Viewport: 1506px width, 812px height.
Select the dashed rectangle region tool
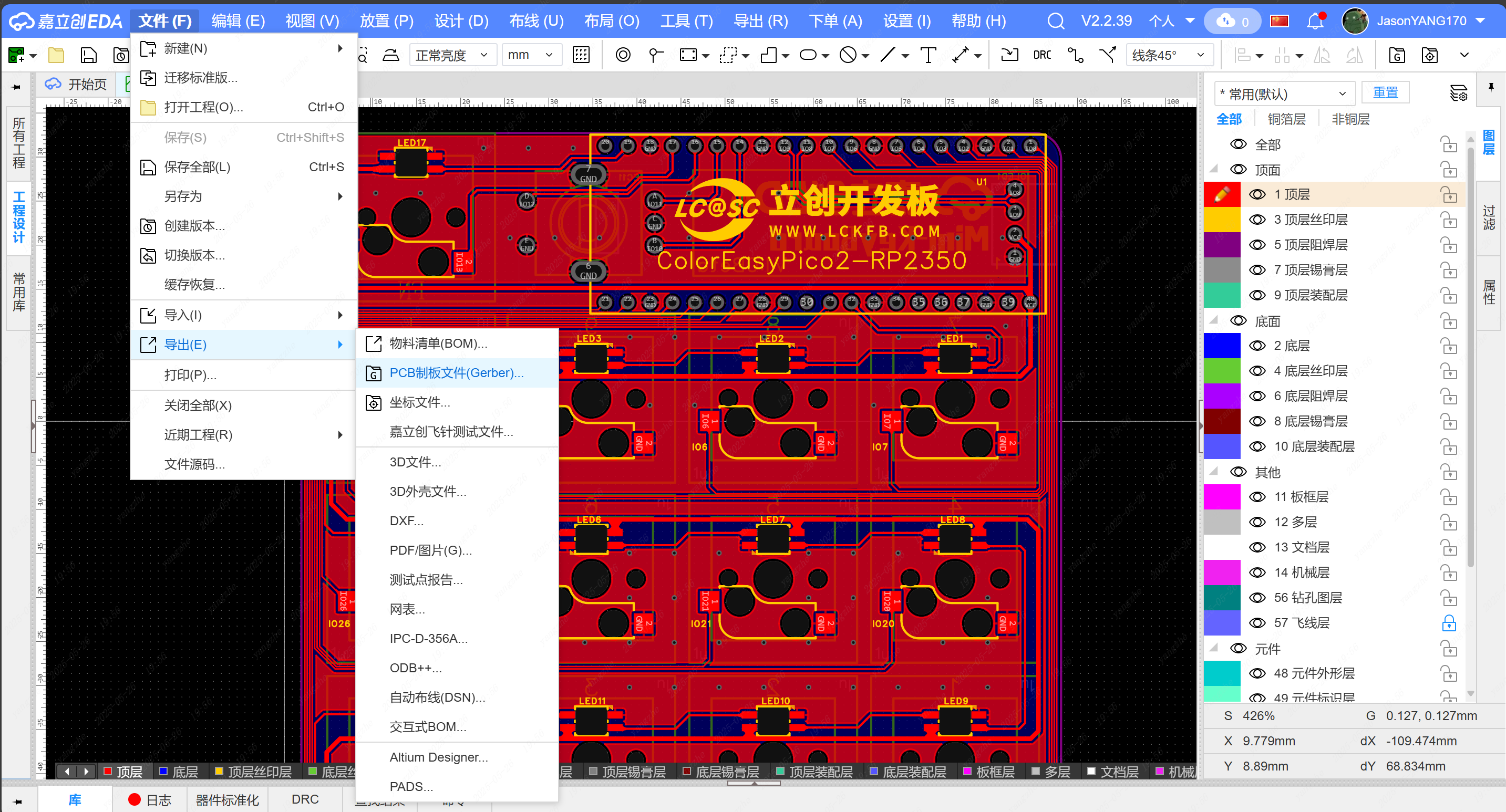point(728,55)
